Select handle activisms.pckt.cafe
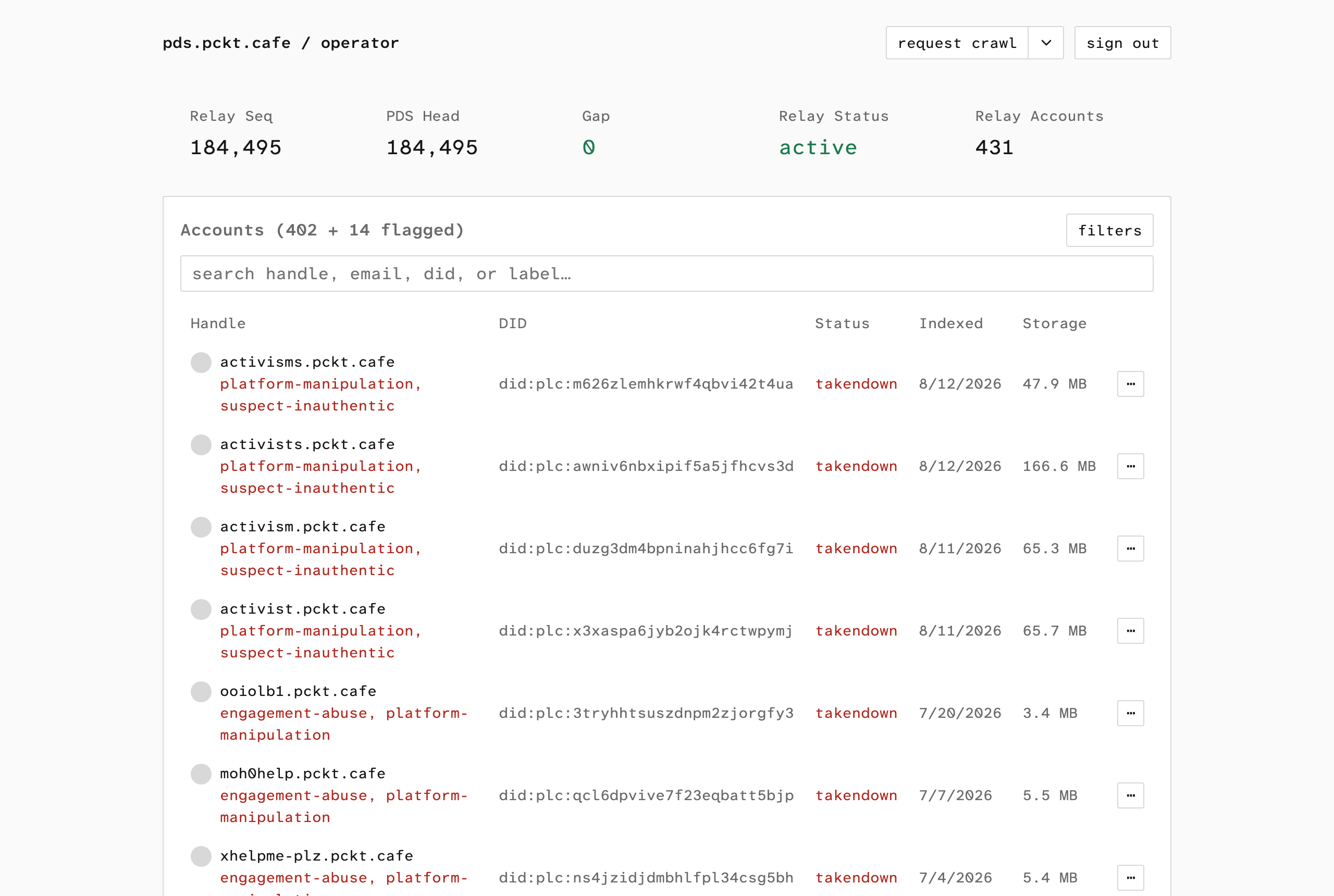Screen dimensions: 1334x896 pyautogui.click(x=307, y=362)
